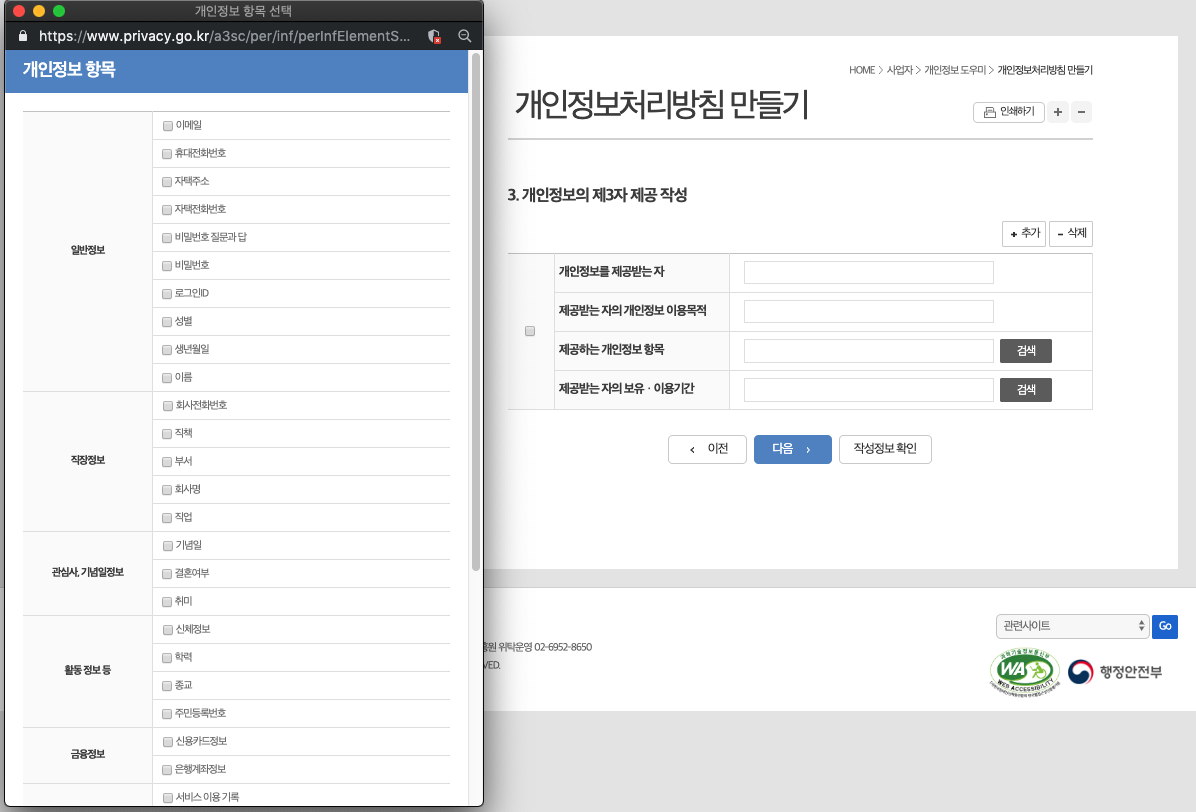Check the 직책 checkbox
Viewport: 1196px width, 812px height.
click(x=167, y=434)
